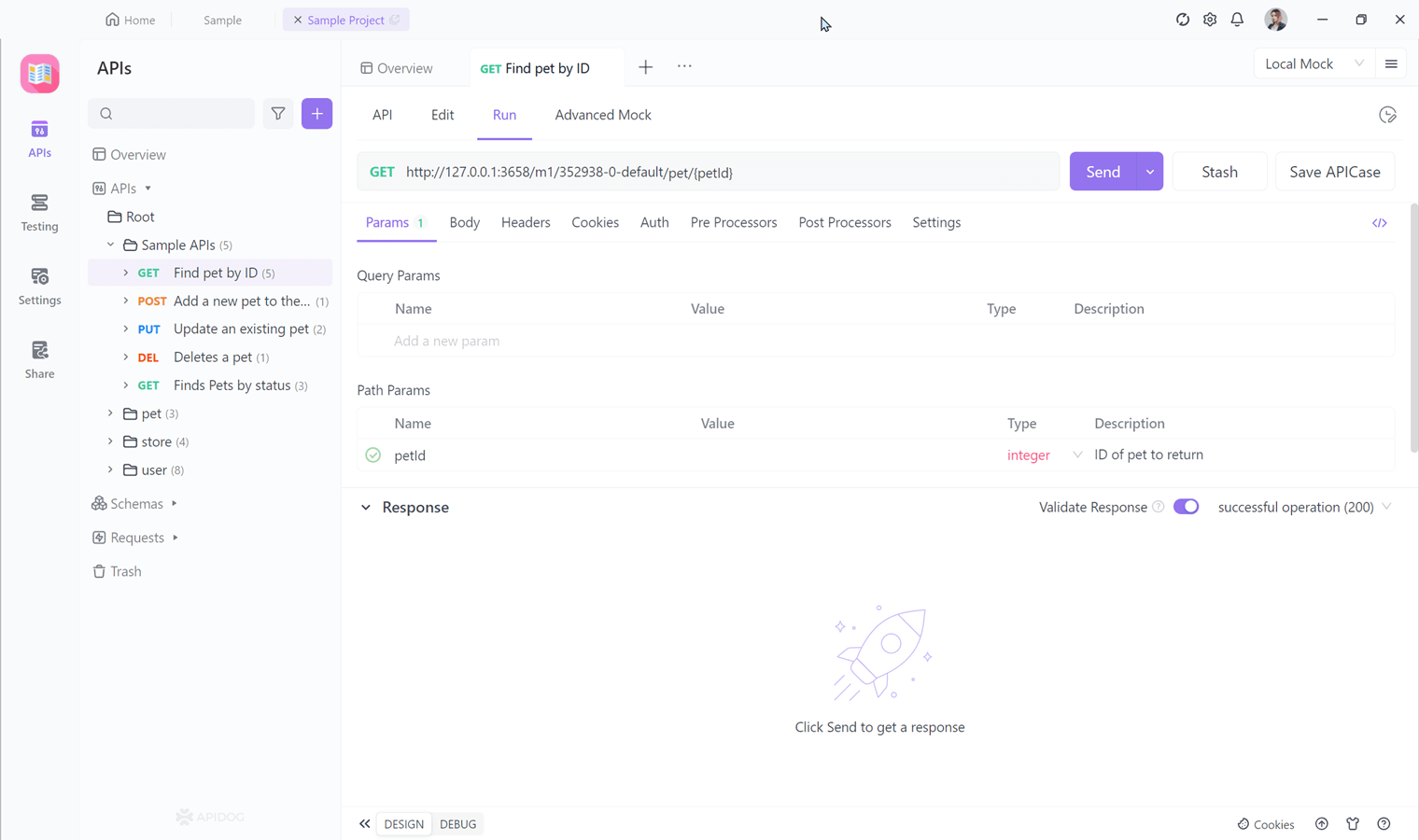Open the request history clock icon
This screenshot has width=1419, height=840.
[1387, 114]
